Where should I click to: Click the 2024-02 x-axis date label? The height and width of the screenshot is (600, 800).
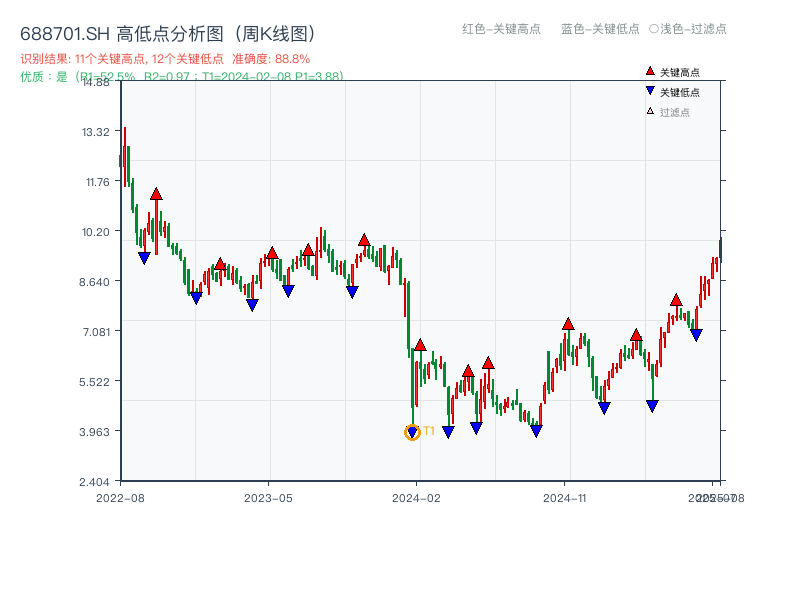coord(417,497)
